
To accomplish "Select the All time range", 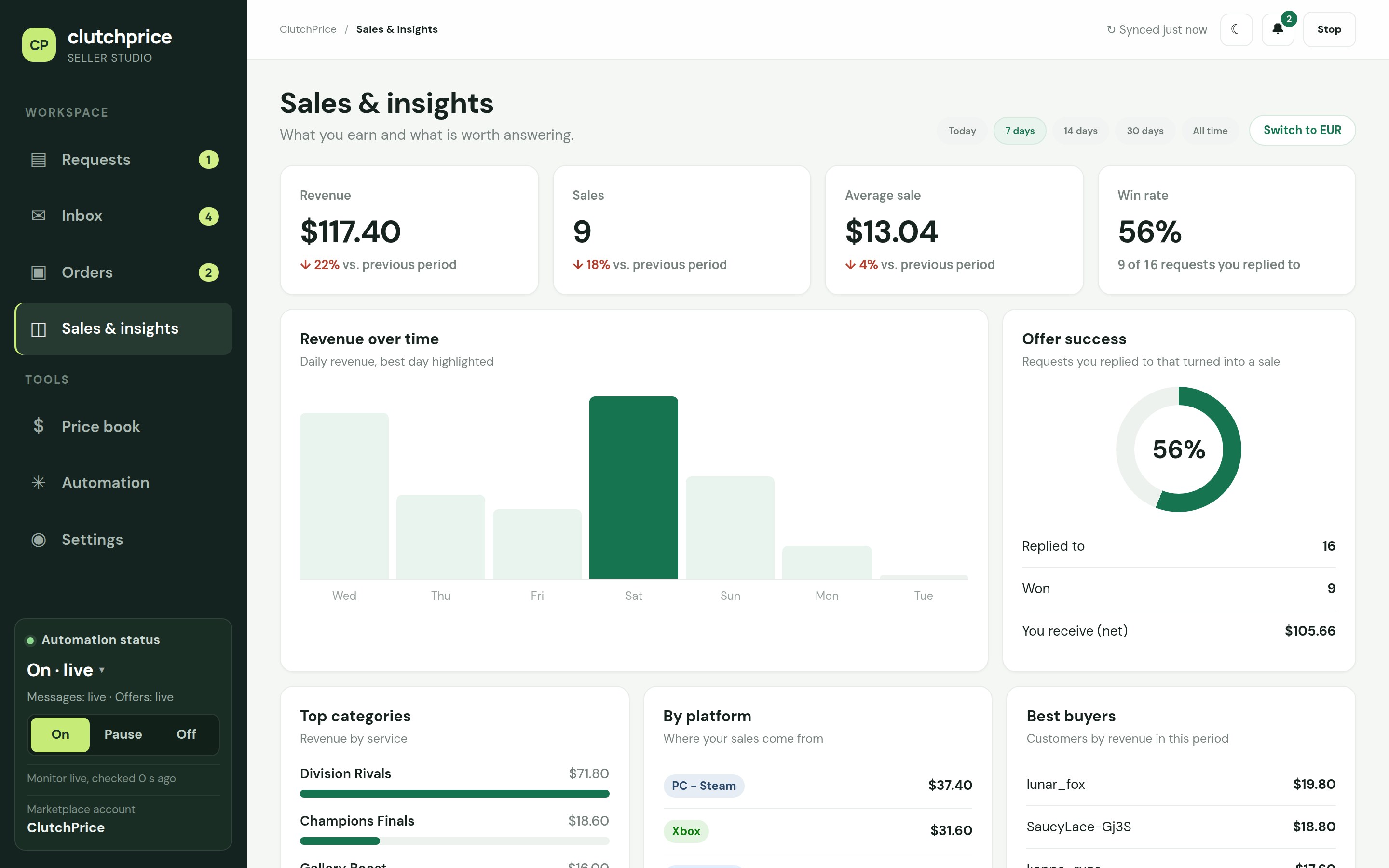I will tap(1210, 131).
